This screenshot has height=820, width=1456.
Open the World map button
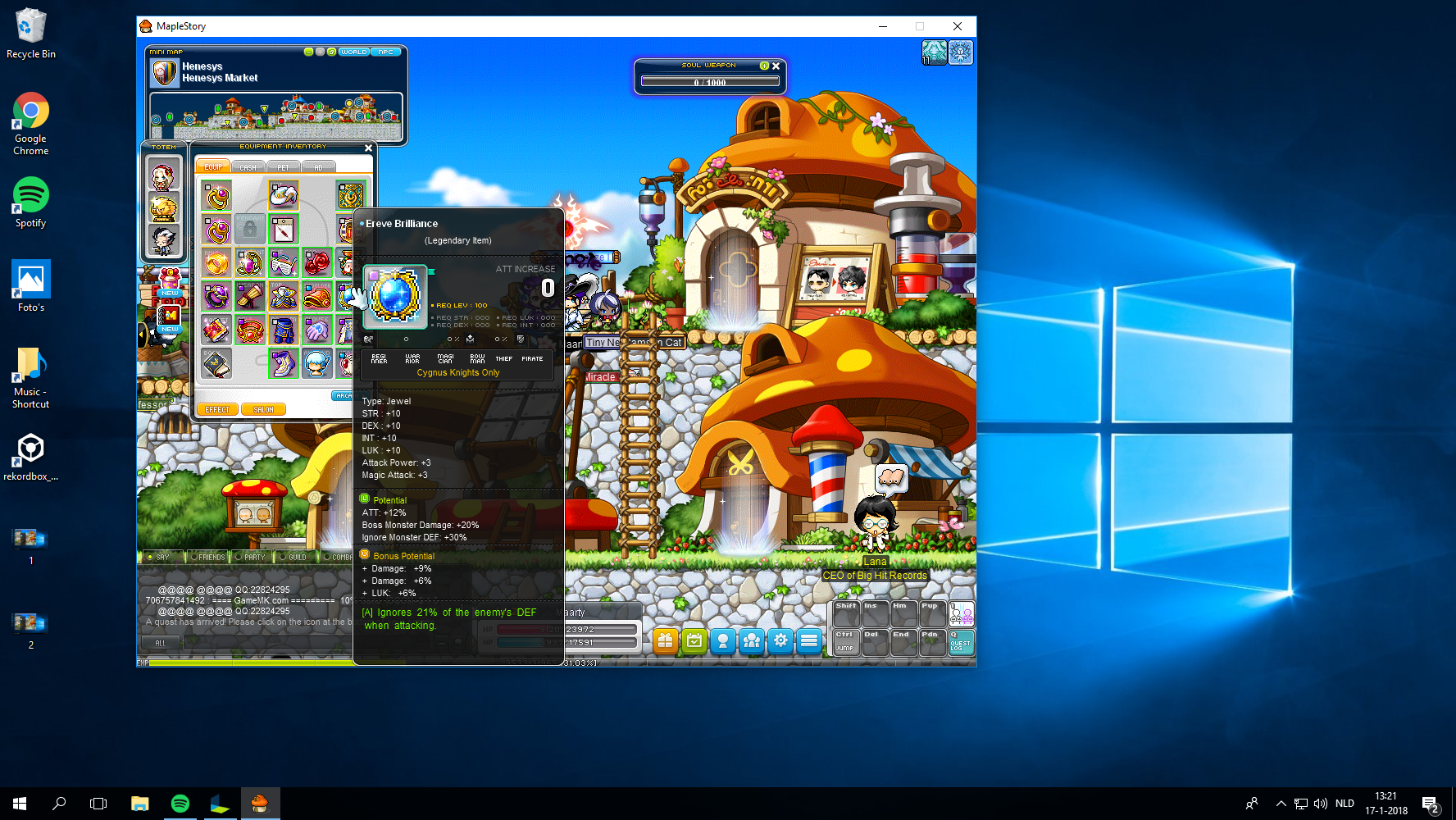pos(354,52)
